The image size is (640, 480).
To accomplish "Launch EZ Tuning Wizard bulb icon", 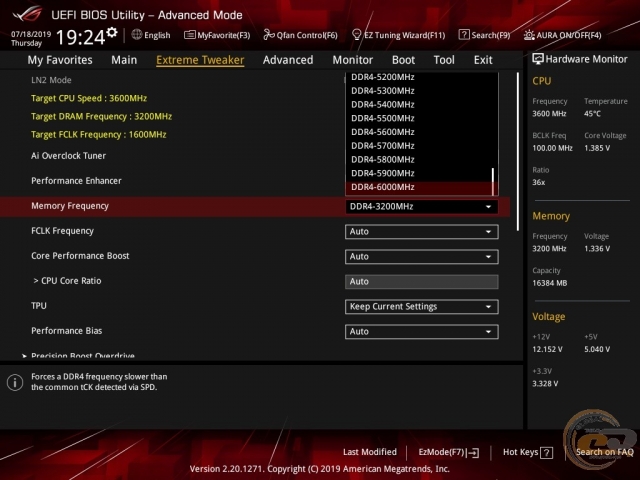I will coord(356,35).
